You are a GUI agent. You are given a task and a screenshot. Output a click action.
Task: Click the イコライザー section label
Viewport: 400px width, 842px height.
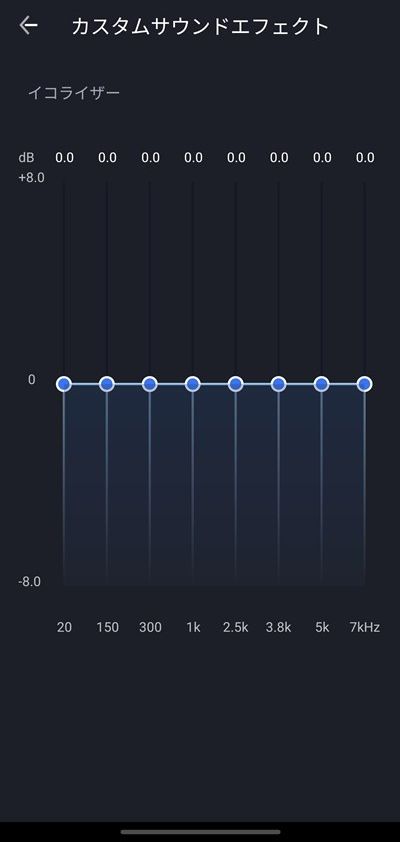pyautogui.click(x=74, y=93)
